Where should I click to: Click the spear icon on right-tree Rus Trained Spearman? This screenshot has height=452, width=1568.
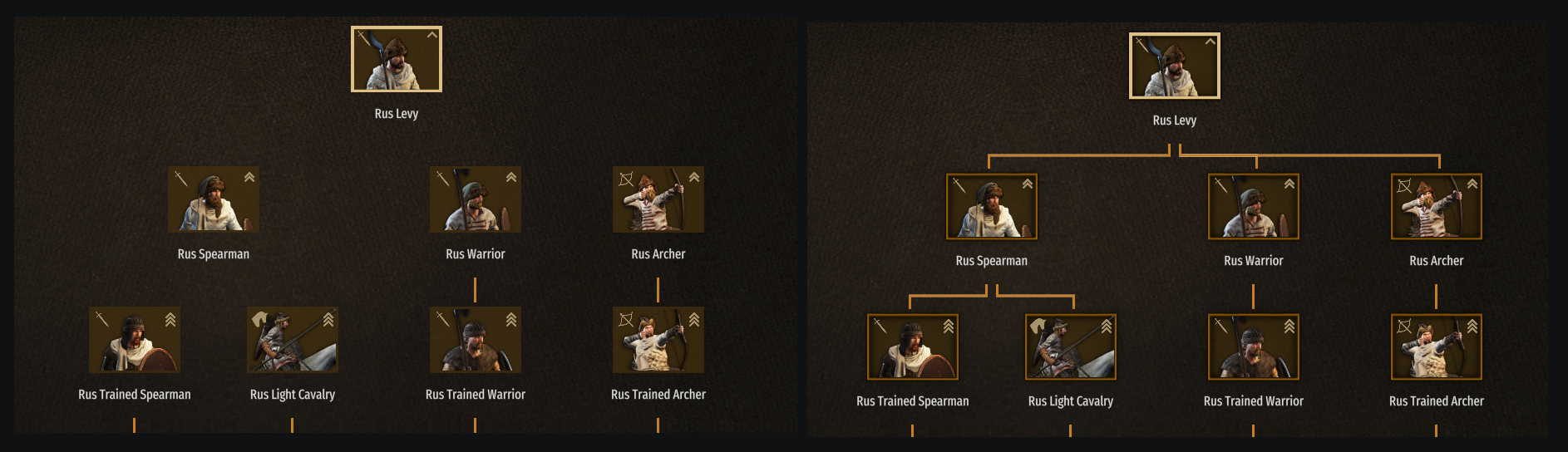(x=880, y=326)
